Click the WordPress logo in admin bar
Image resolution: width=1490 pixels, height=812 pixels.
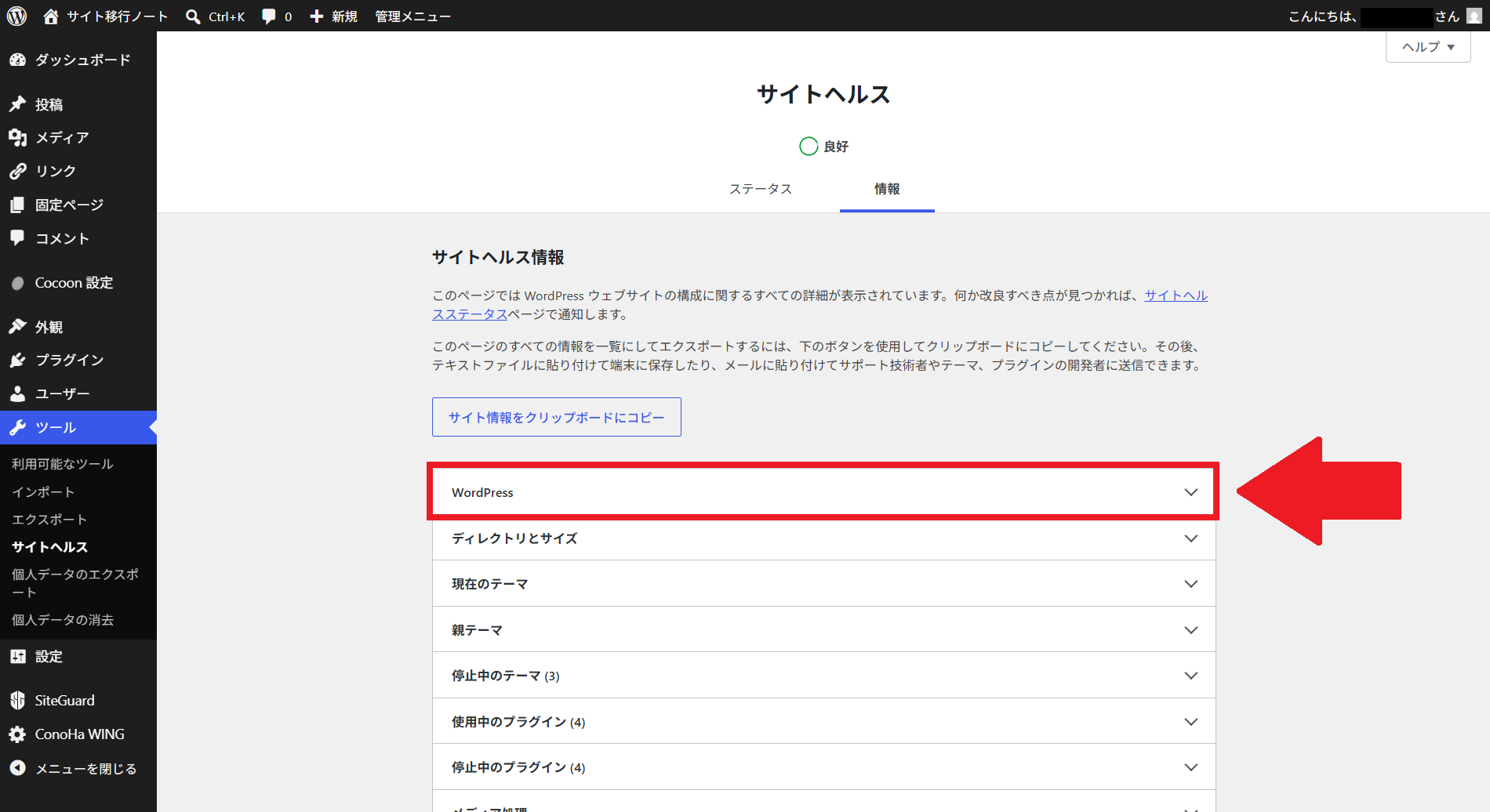coord(16,16)
